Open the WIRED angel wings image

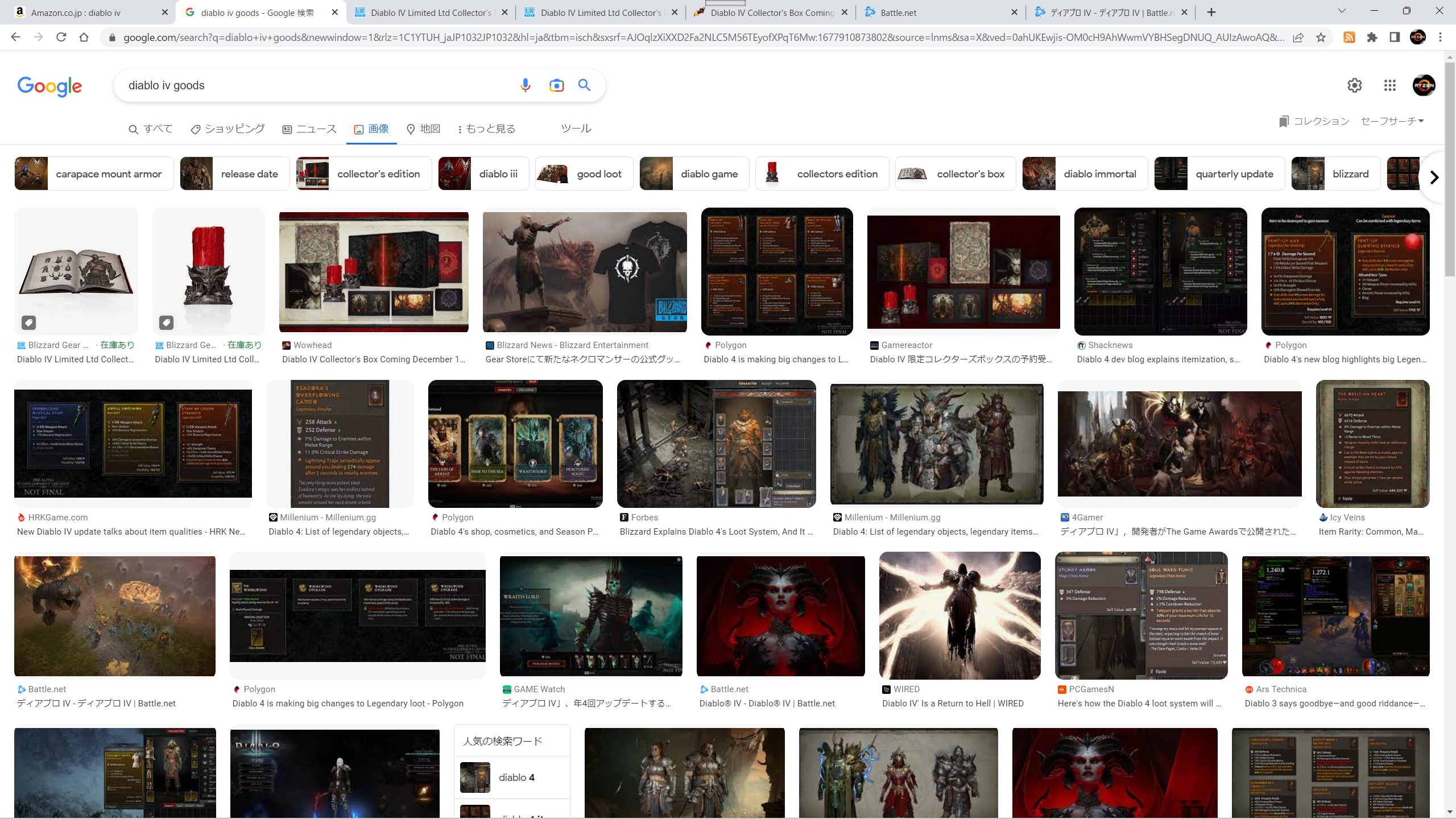pos(960,615)
